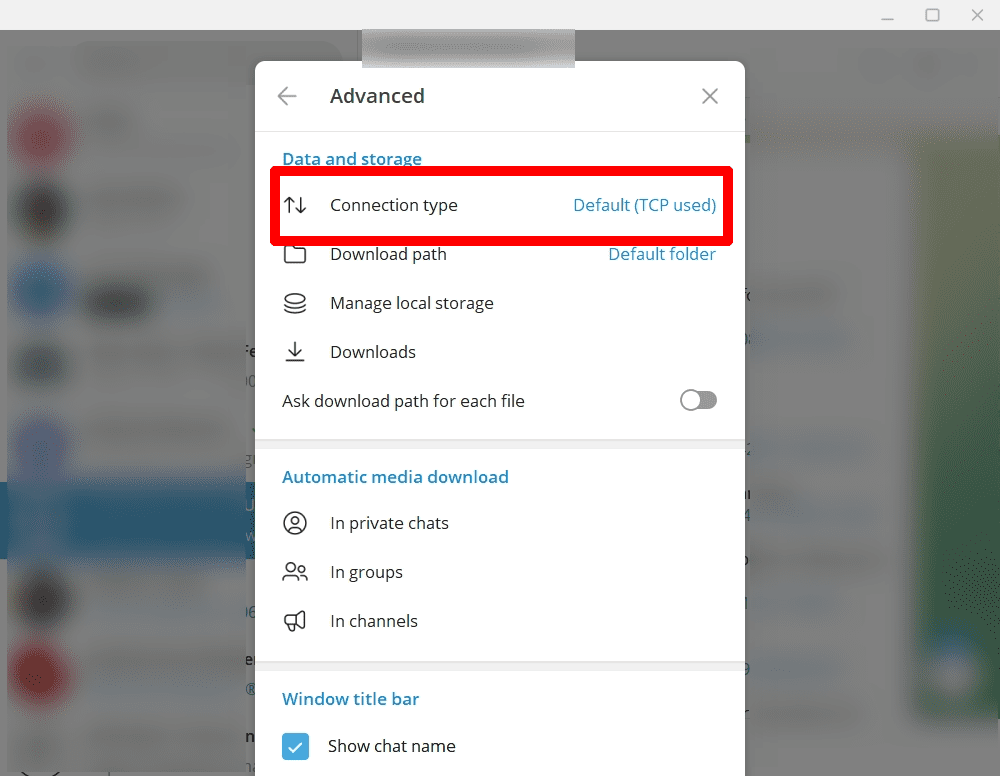
Task: Click the groups people icon
Action: pos(295,572)
